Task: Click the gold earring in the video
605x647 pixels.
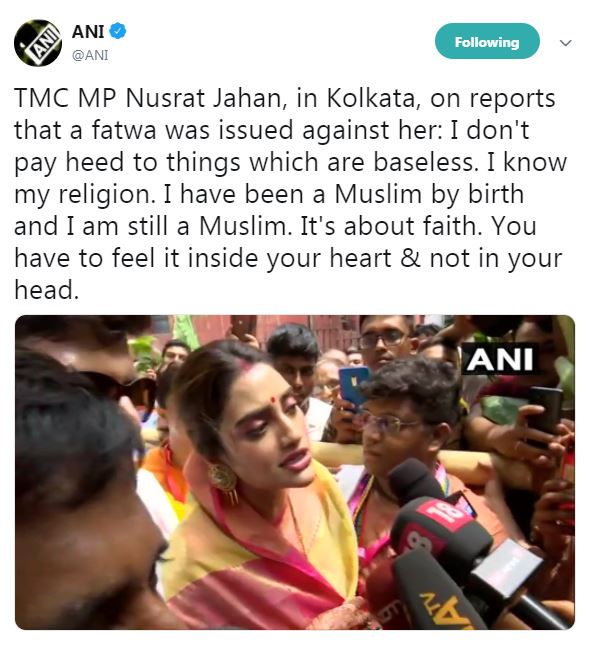Action: tap(223, 481)
